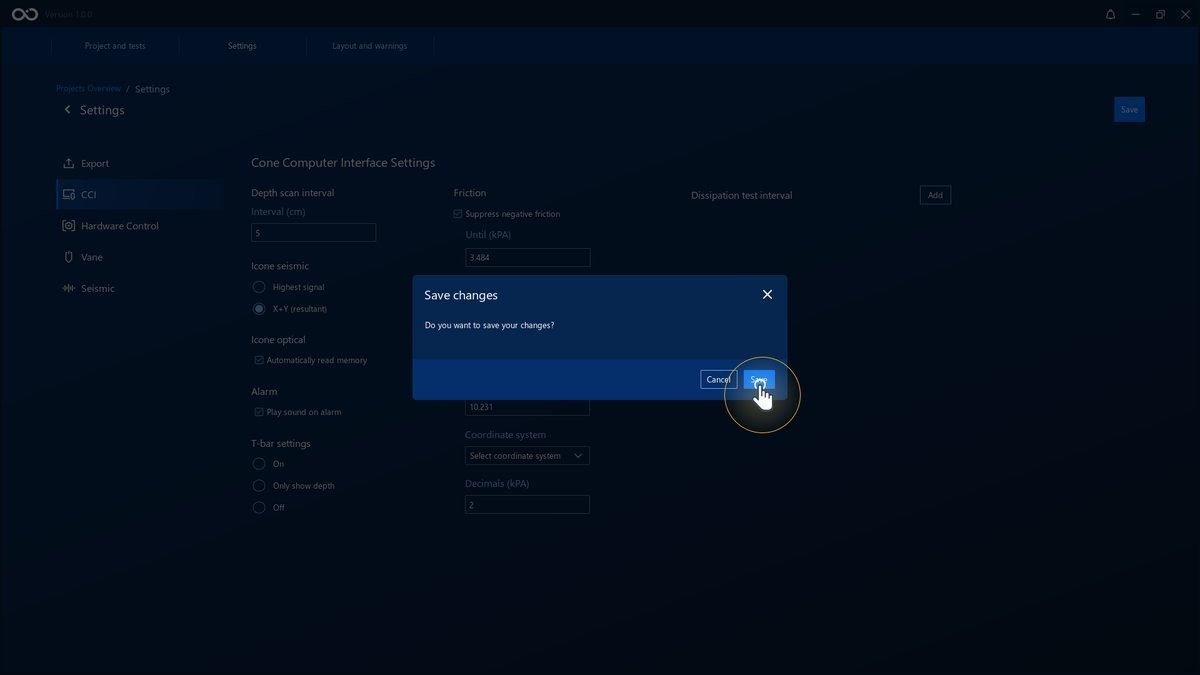The height and width of the screenshot is (675, 1200).
Task: Open the Layout and warnings tab
Action: [x=370, y=46]
